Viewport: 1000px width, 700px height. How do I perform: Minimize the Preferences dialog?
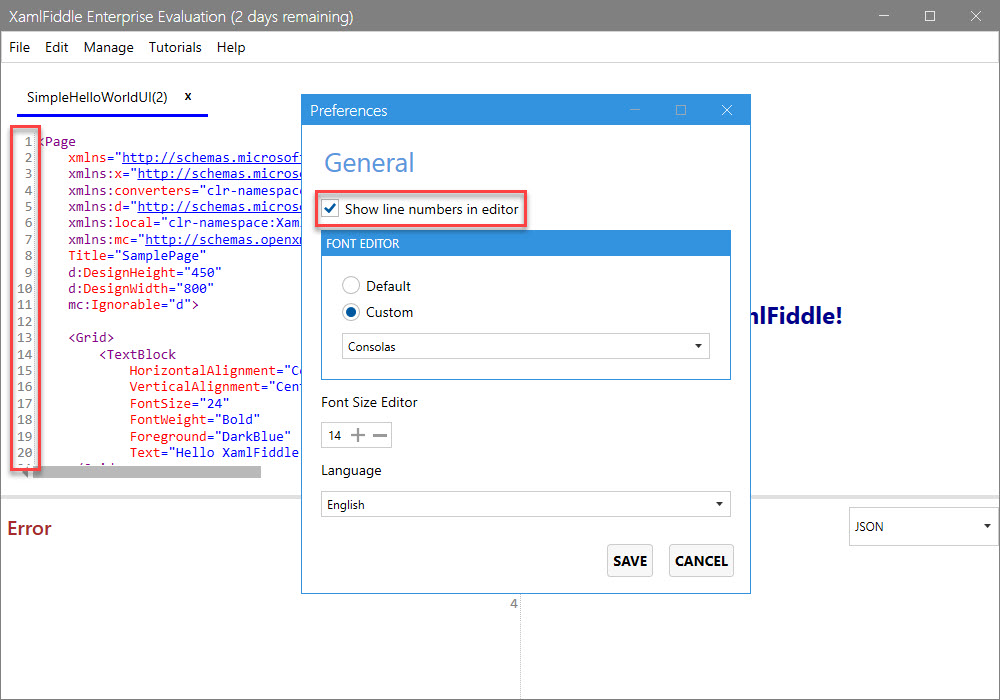click(635, 110)
